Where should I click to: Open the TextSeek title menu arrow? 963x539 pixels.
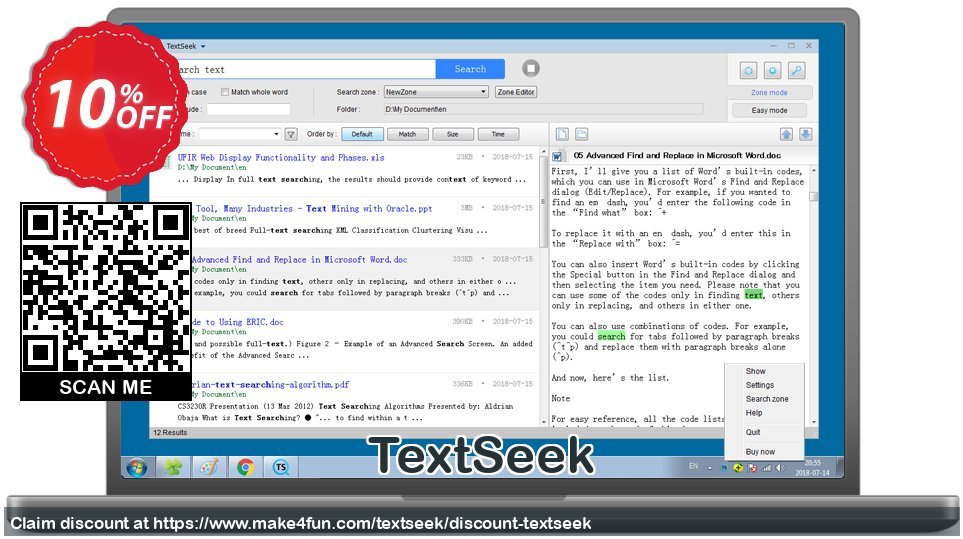pos(203,46)
